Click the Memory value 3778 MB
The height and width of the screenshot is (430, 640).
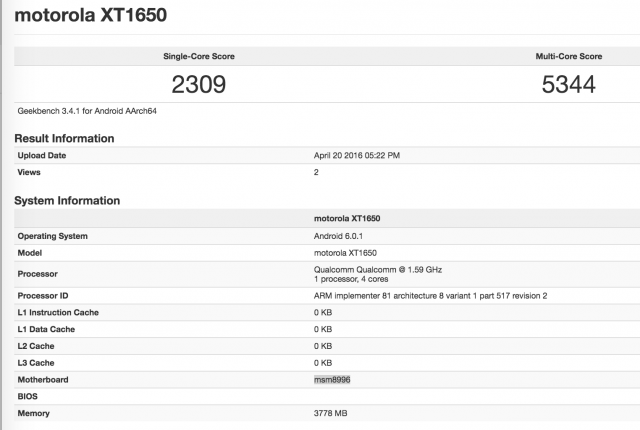[333, 413]
